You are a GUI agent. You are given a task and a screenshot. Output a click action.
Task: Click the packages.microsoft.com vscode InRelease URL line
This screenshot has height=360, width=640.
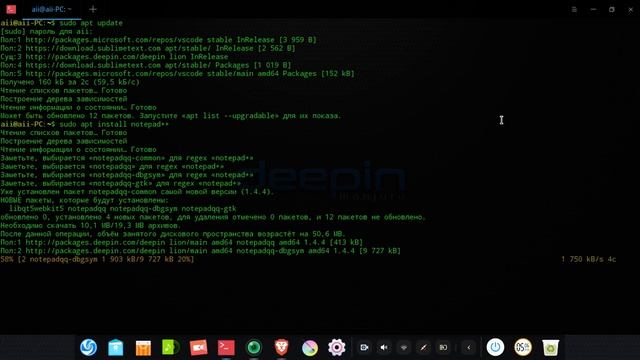click(158, 40)
